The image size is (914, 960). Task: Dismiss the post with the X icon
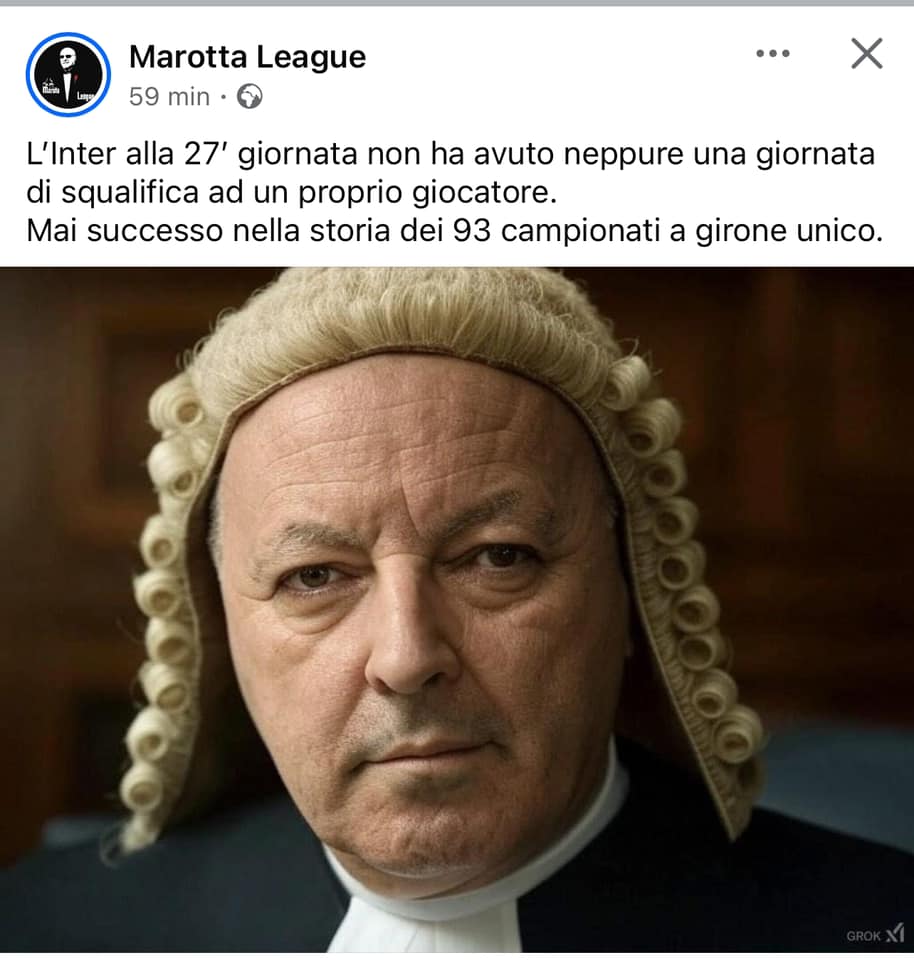tap(867, 53)
